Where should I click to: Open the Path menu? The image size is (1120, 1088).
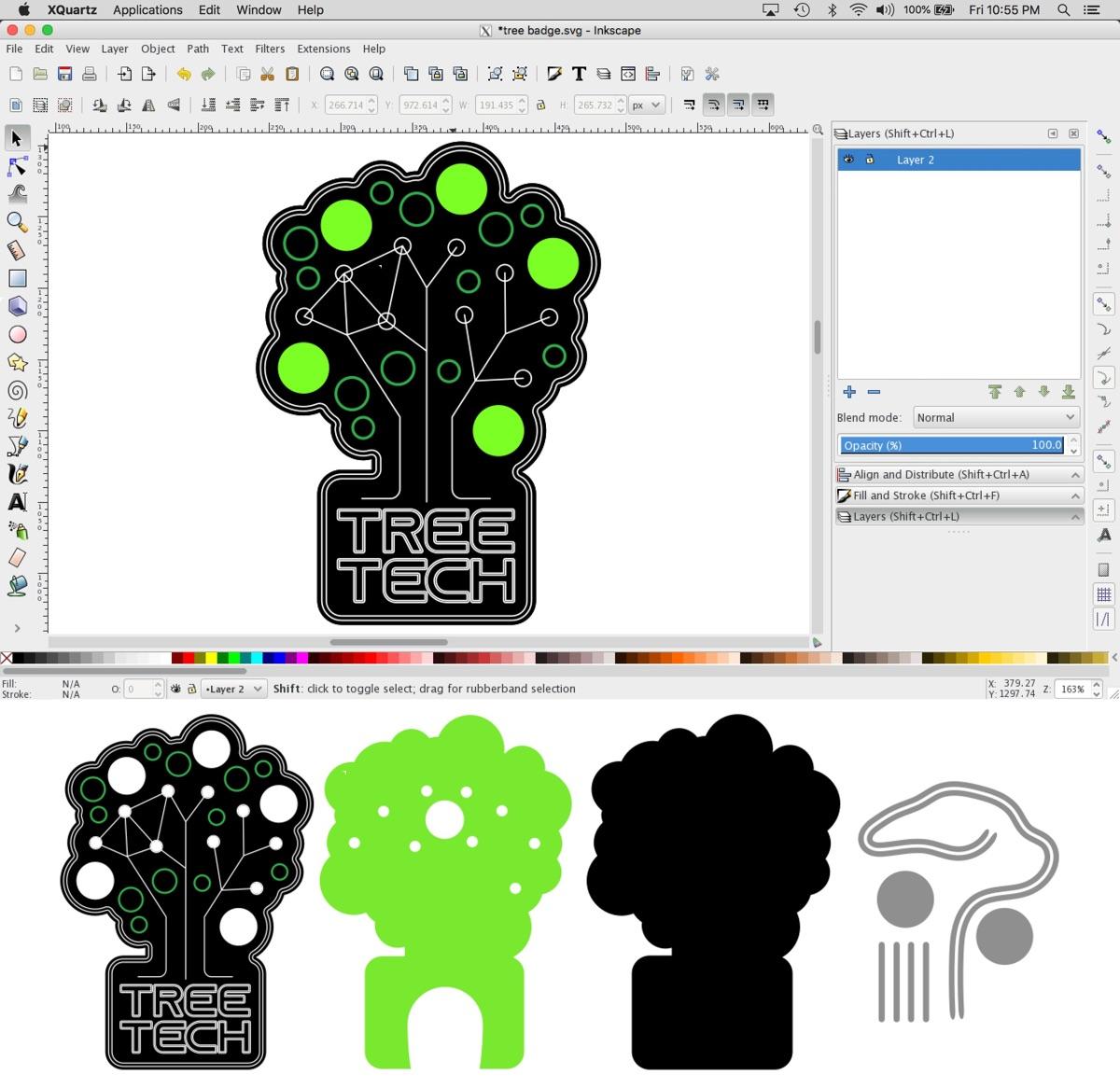(x=197, y=49)
